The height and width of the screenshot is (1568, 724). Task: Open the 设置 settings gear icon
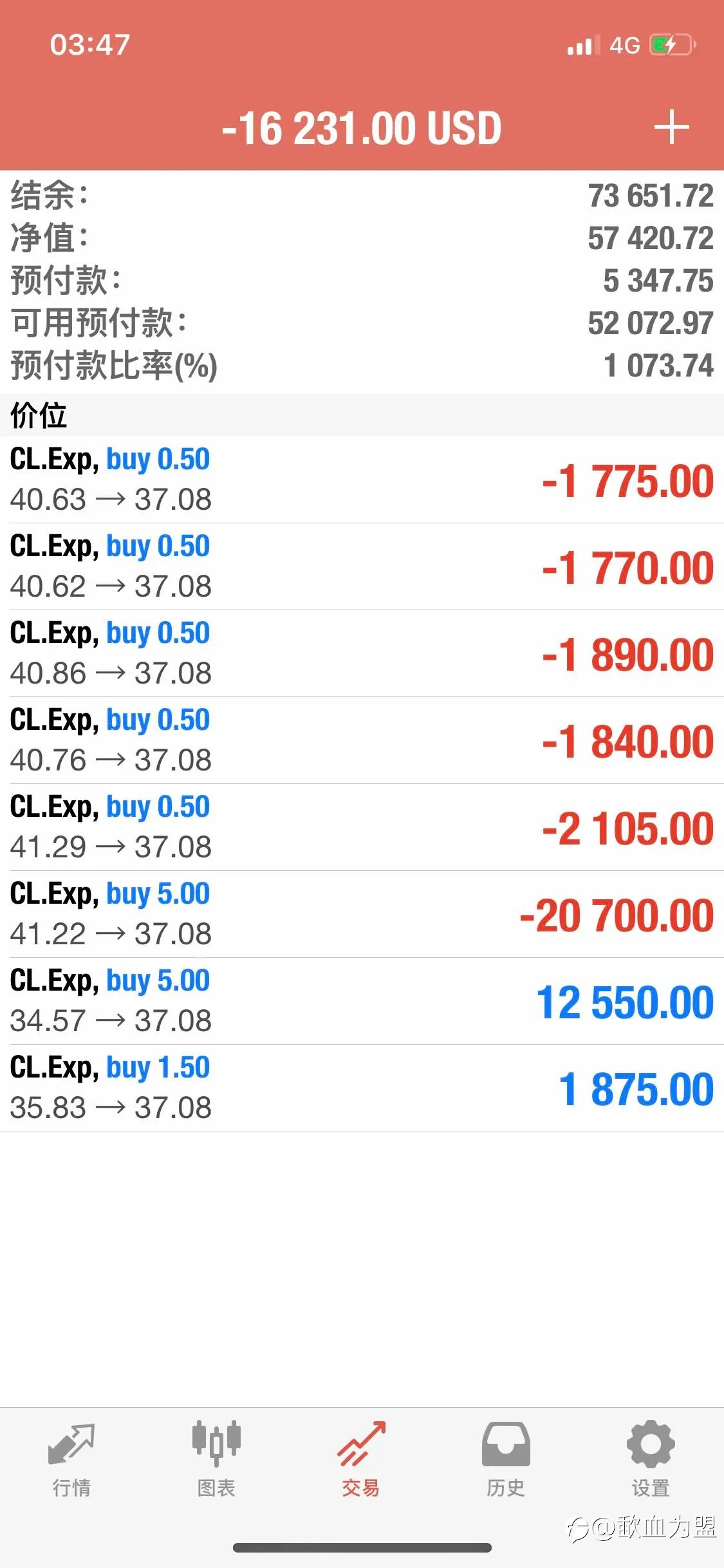(651, 1444)
